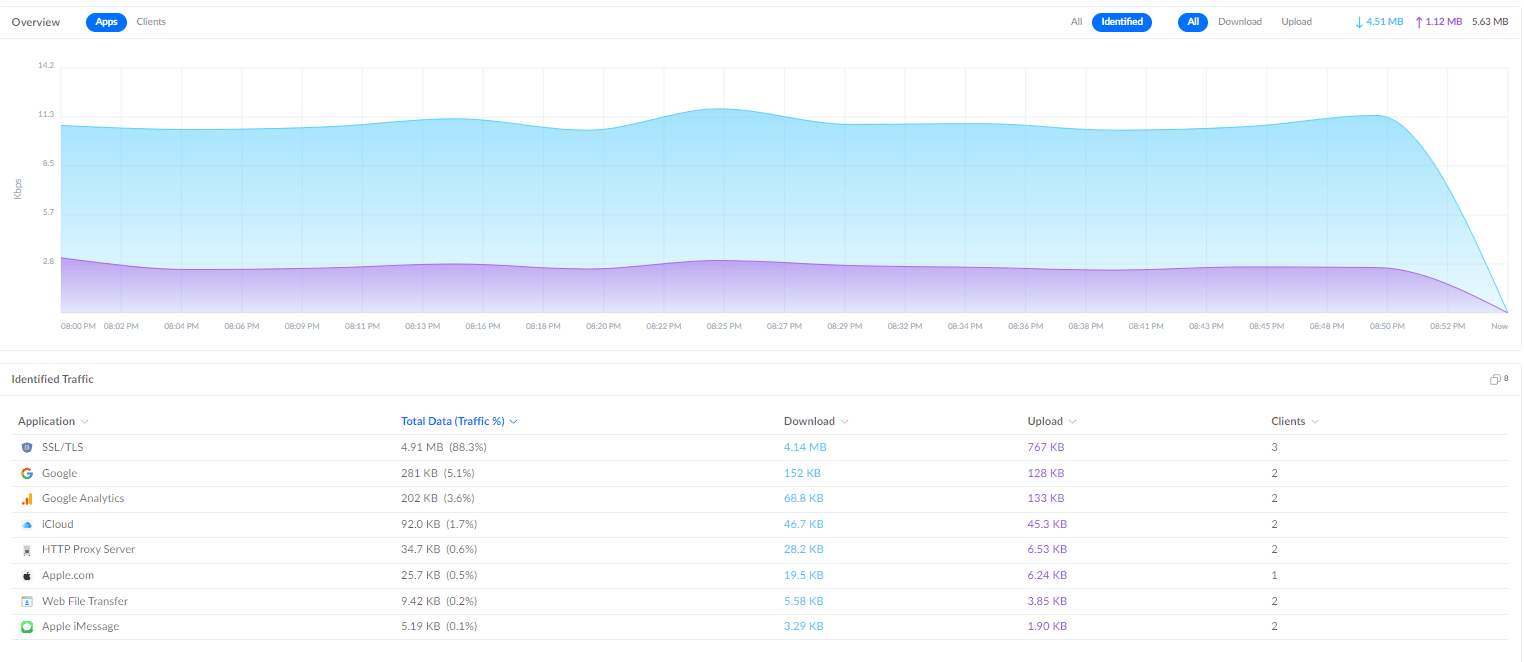
Task: Select the Apps tab in Overview
Action: [x=106, y=22]
